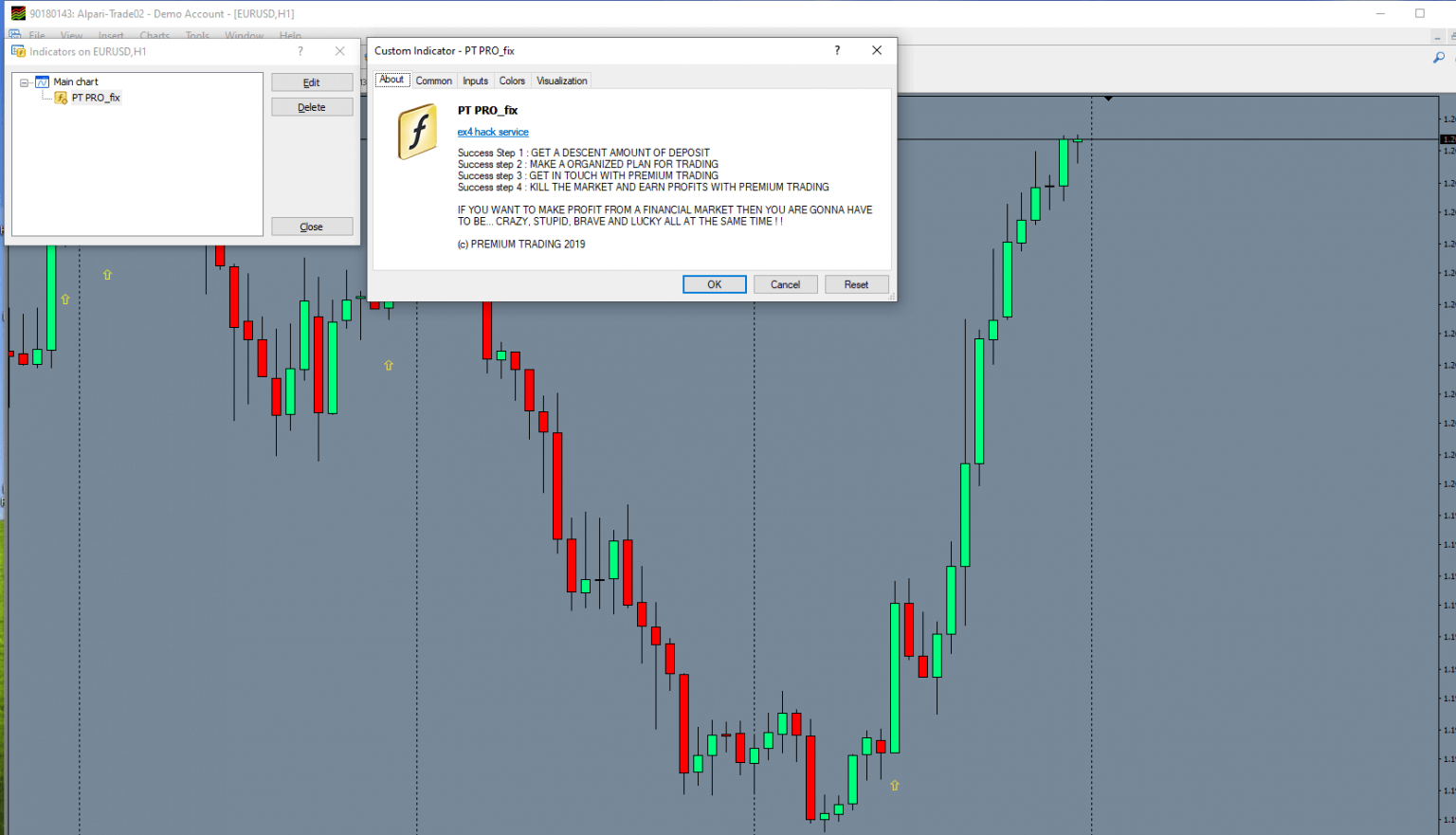Viewport: 1456px width, 835px height.
Task: Minimize the chart window inside MetaTrader
Action: pos(1438,38)
